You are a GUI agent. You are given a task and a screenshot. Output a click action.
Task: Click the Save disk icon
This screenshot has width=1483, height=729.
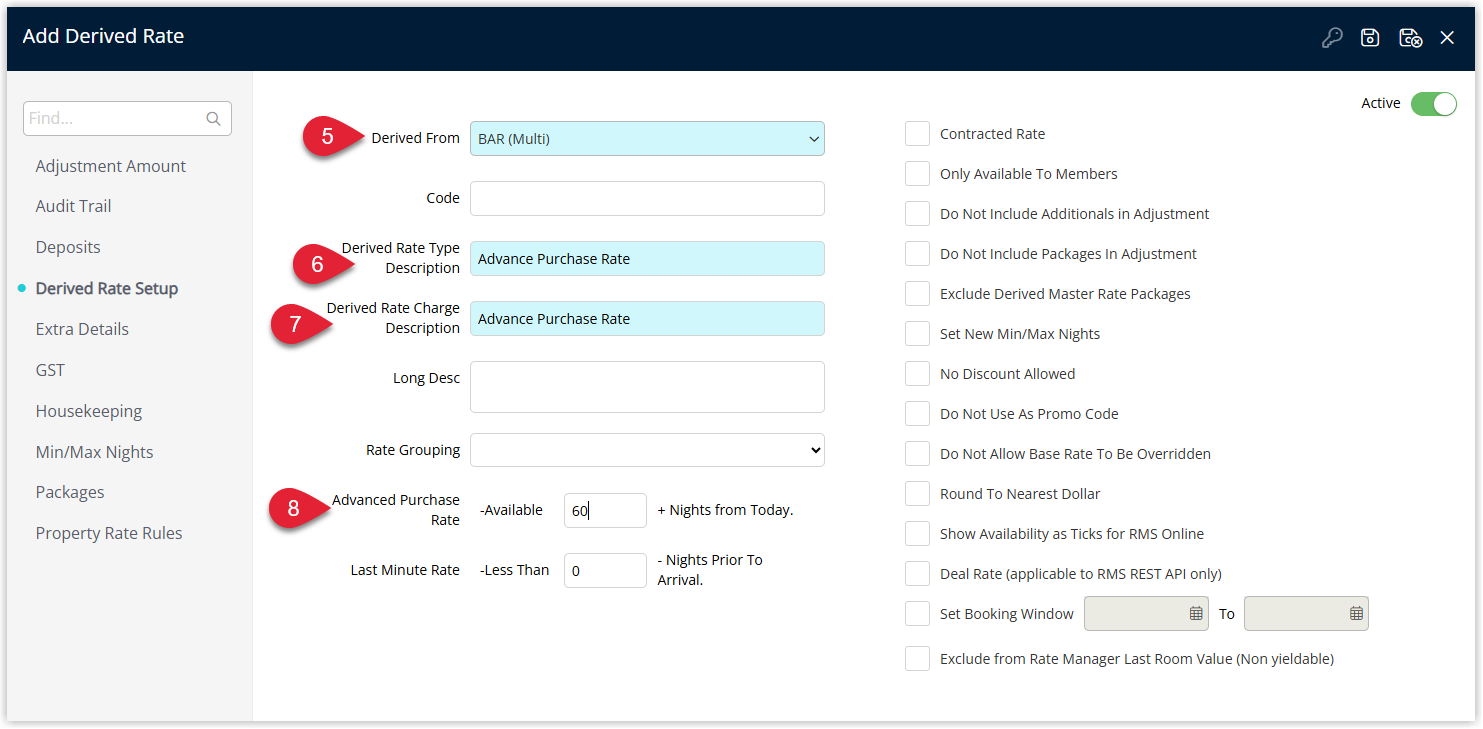pyautogui.click(x=1370, y=38)
